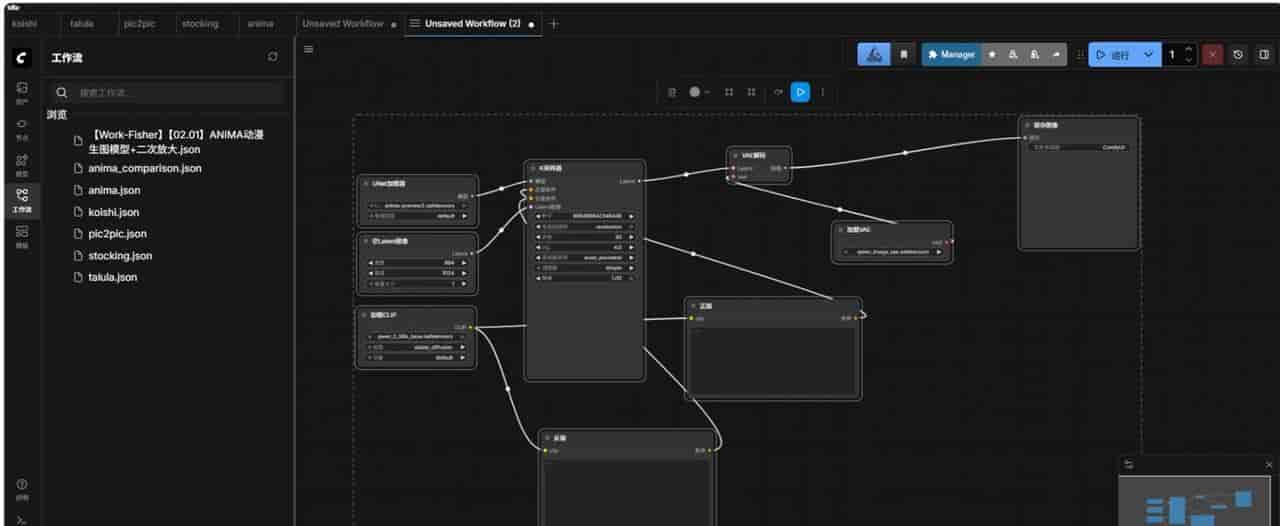1280x526 pixels.
Task: Open the Manager button
Action: click(x=951, y=55)
